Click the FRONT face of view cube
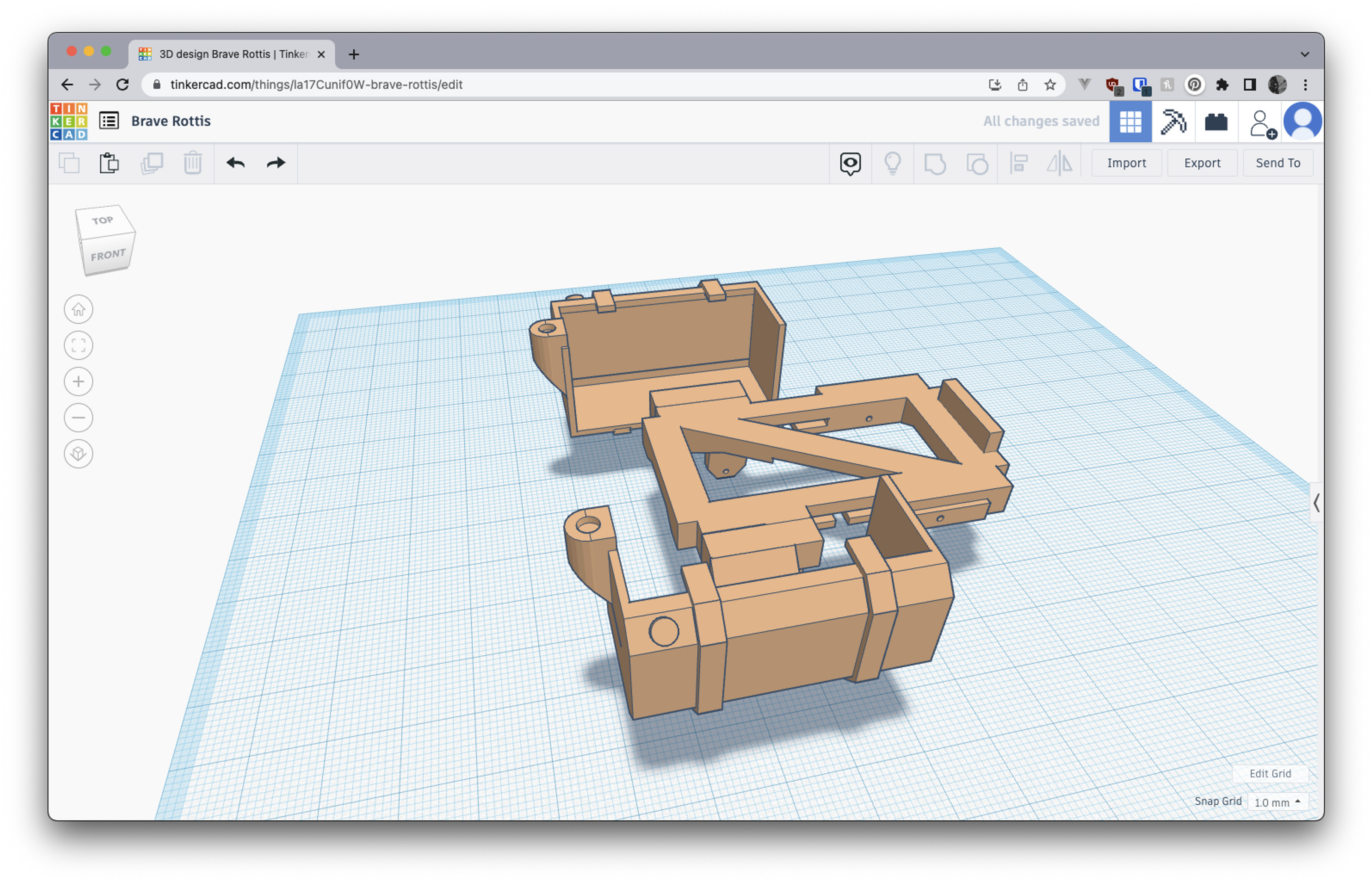This screenshot has width=1372, height=884. pos(107,255)
